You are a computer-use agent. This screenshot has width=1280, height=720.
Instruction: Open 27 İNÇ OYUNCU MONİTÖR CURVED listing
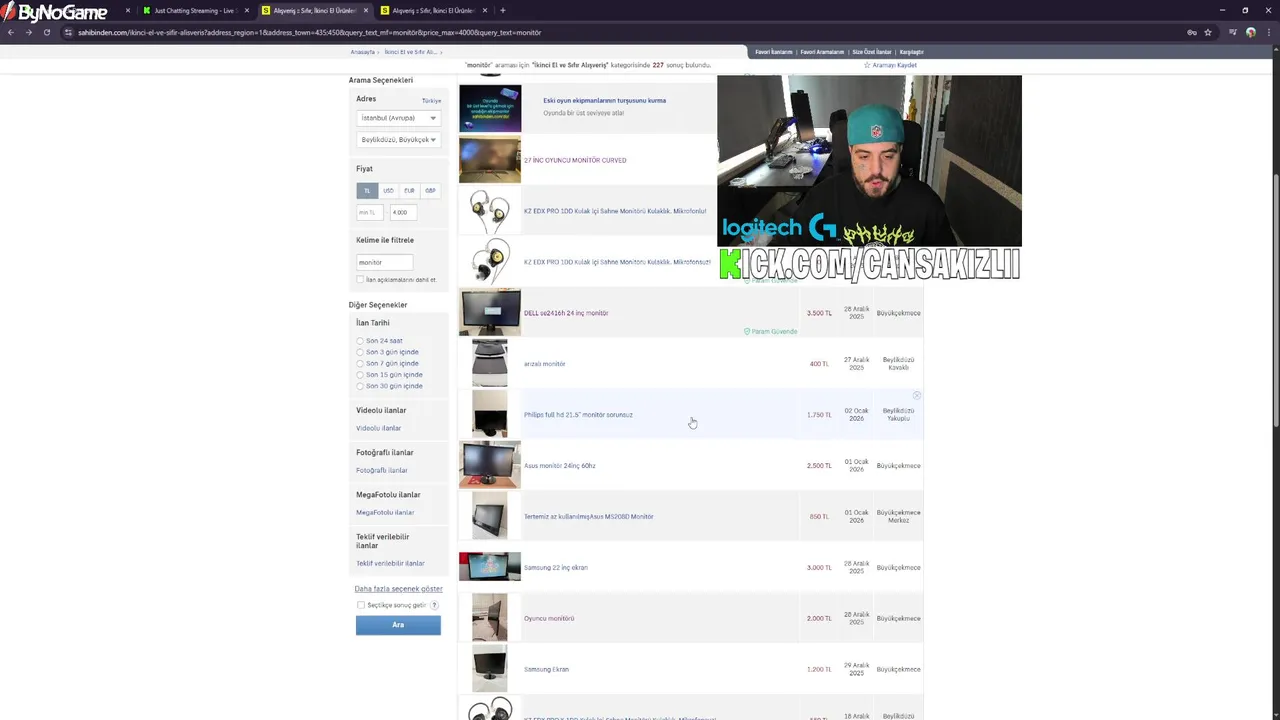pos(575,160)
